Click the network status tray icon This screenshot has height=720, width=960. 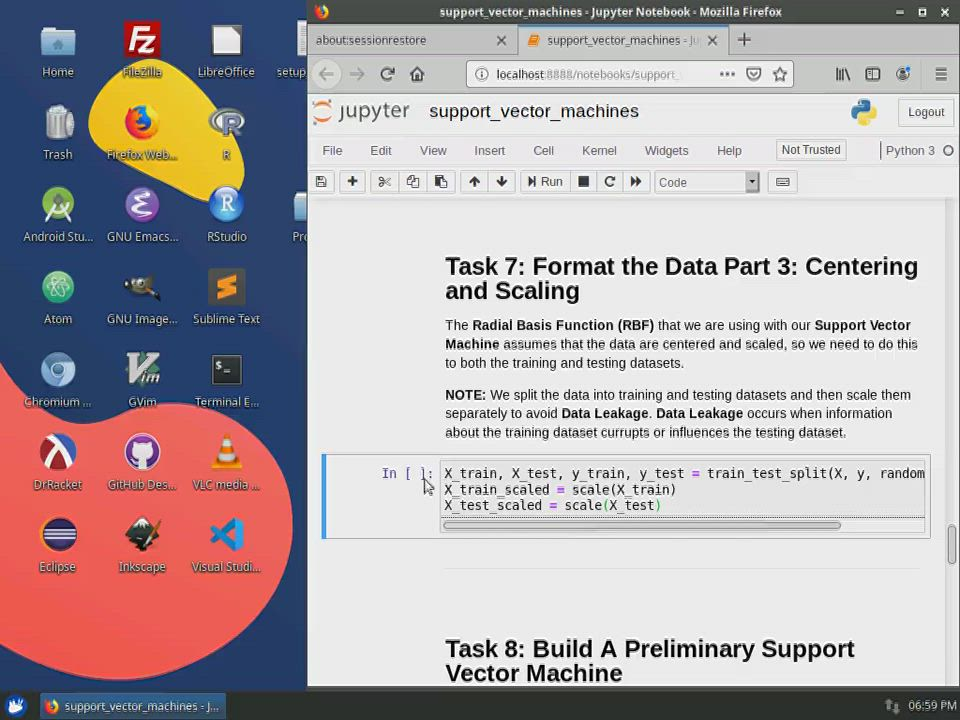click(892, 707)
